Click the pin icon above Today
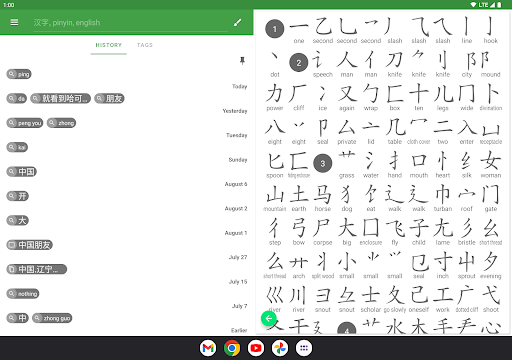The image size is (512, 360). click(x=242, y=60)
